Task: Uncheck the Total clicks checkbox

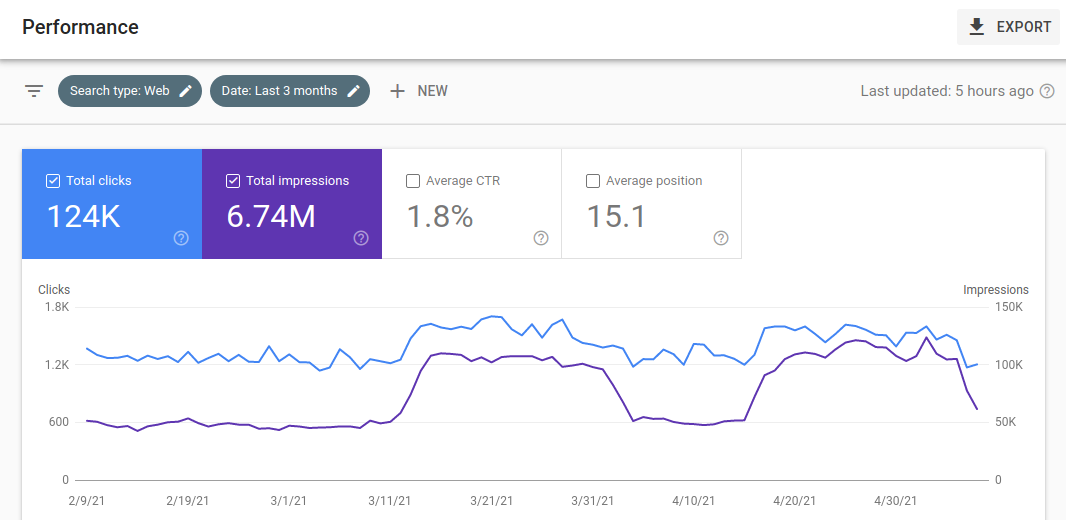Action: point(53,181)
